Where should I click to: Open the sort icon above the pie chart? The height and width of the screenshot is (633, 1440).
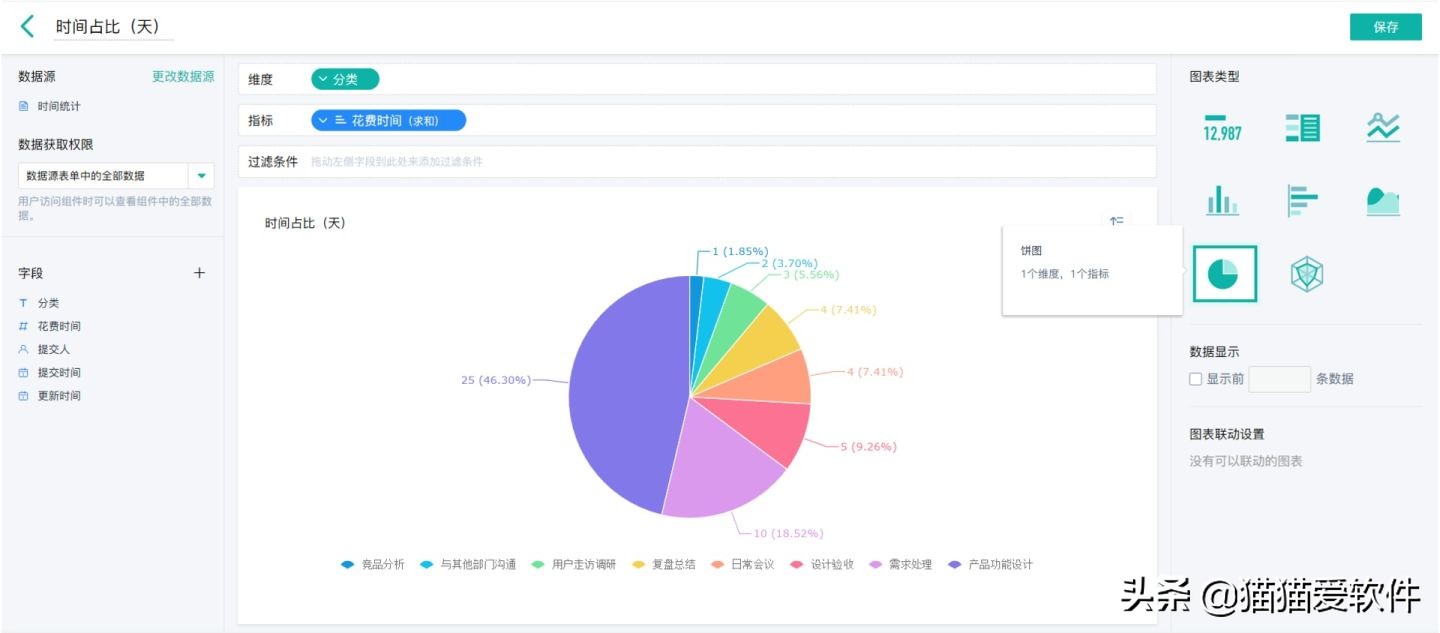[1116, 222]
